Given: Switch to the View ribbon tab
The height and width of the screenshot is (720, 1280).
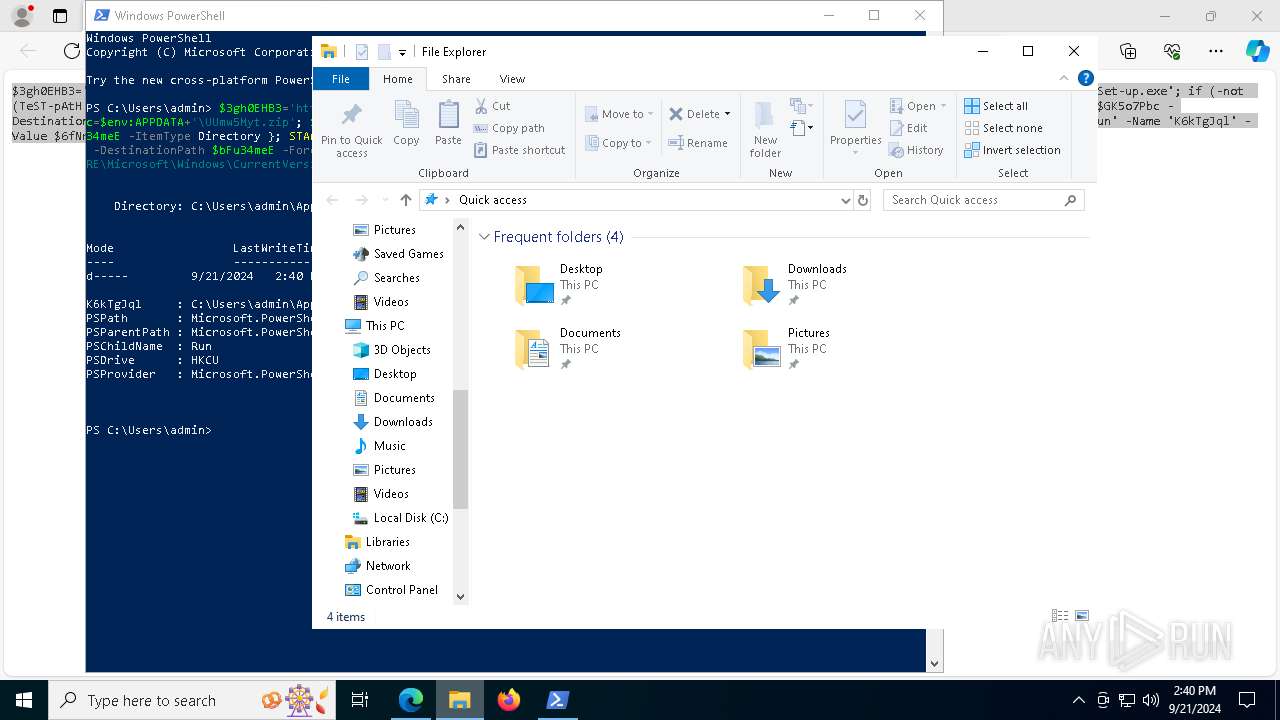Looking at the screenshot, I should pyautogui.click(x=512, y=79).
